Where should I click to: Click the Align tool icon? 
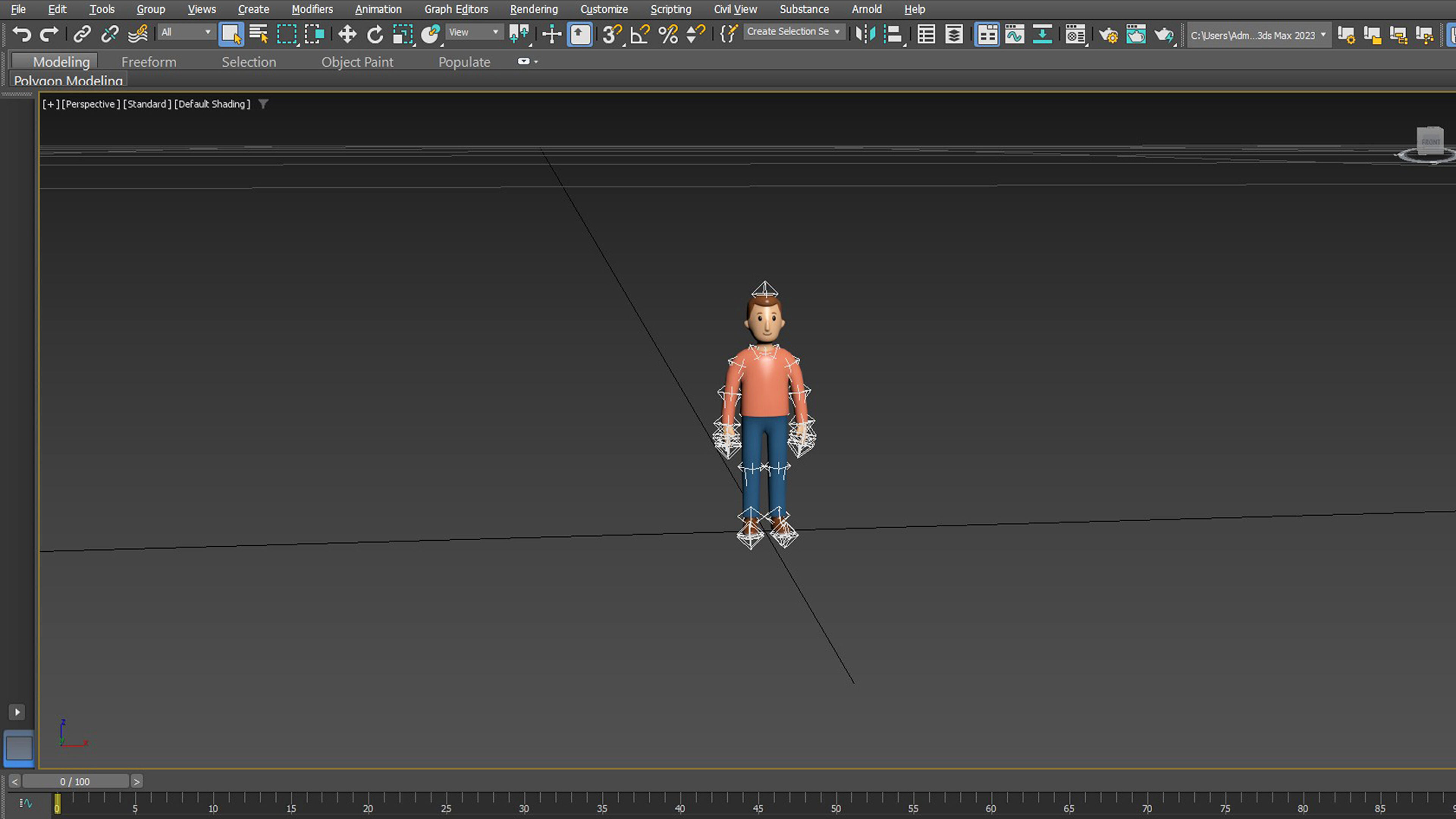tap(893, 35)
